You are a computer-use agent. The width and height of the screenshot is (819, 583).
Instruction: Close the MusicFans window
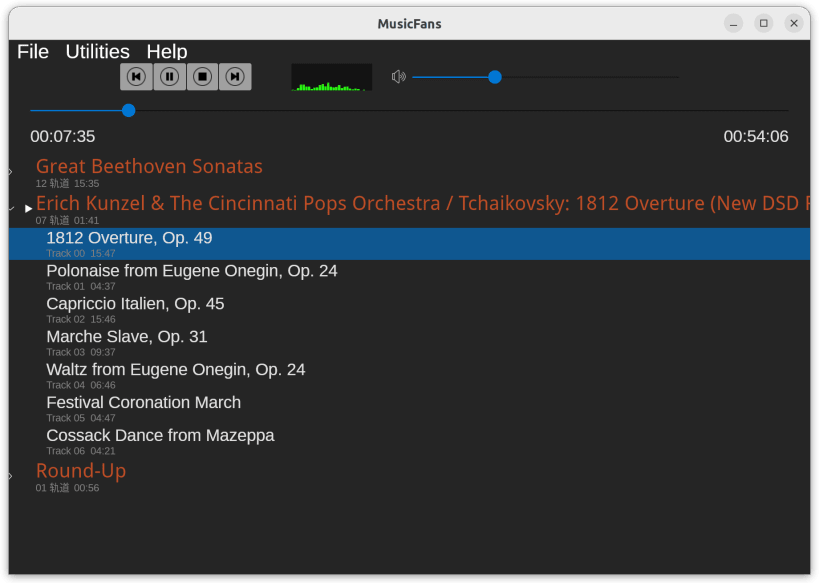tap(794, 24)
